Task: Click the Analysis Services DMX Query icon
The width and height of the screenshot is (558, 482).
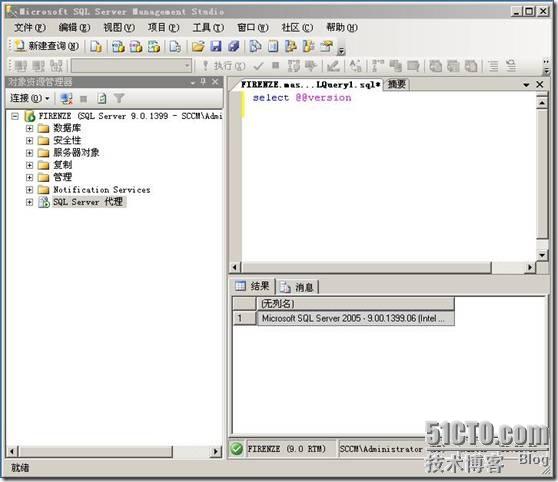Action: [136, 46]
